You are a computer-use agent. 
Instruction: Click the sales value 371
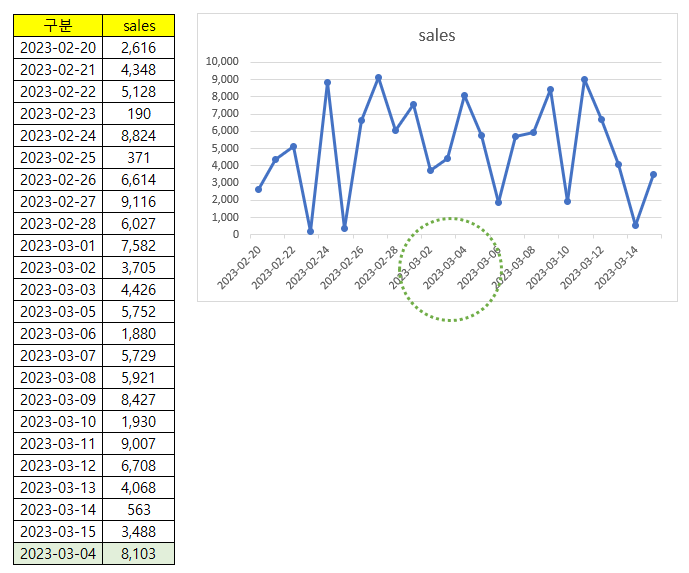(x=138, y=157)
